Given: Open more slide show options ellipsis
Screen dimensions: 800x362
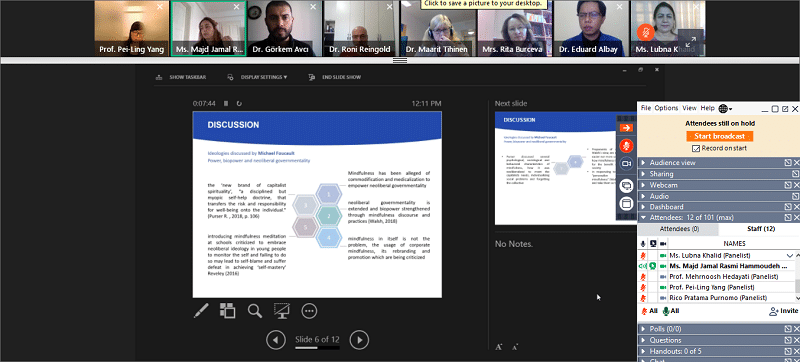Looking at the screenshot, I should 309,311.
